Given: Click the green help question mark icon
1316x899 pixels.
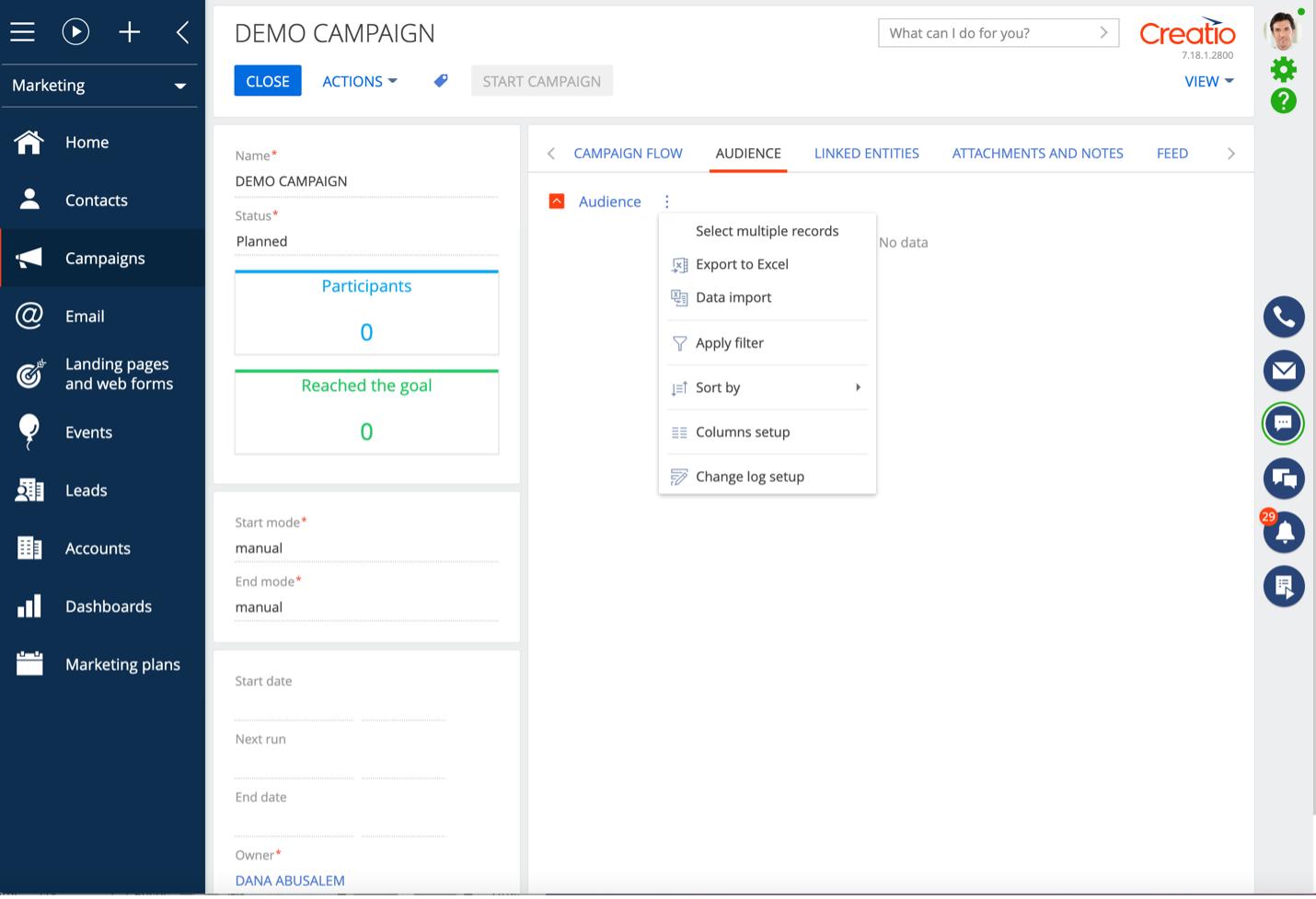Looking at the screenshot, I should (x=1283, y=101).
